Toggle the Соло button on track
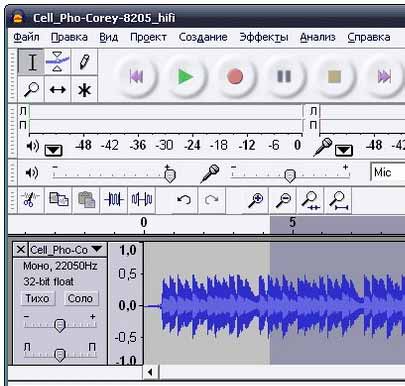Viewport: 405px width, 386px height. click(x=80, y=298)
